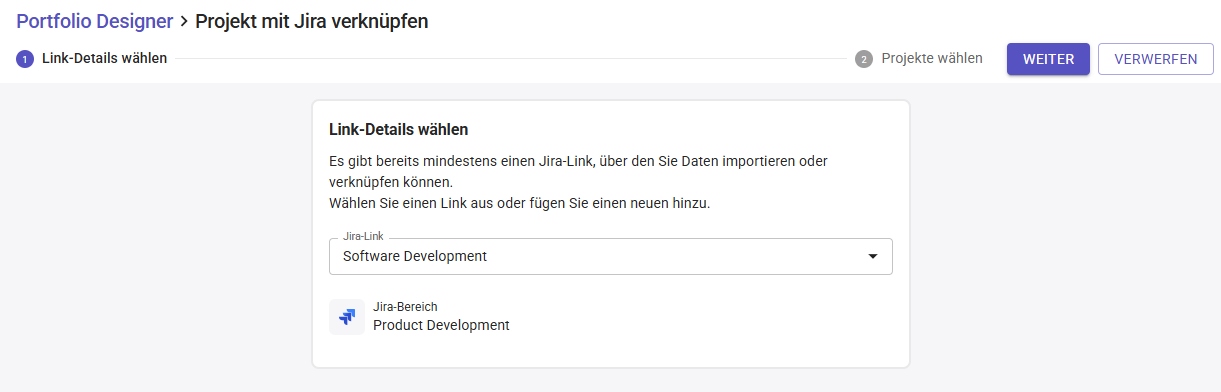Click the WEITER button
The width and height of the screenshot is (1221, 392).
click(x=1048, y=59)
